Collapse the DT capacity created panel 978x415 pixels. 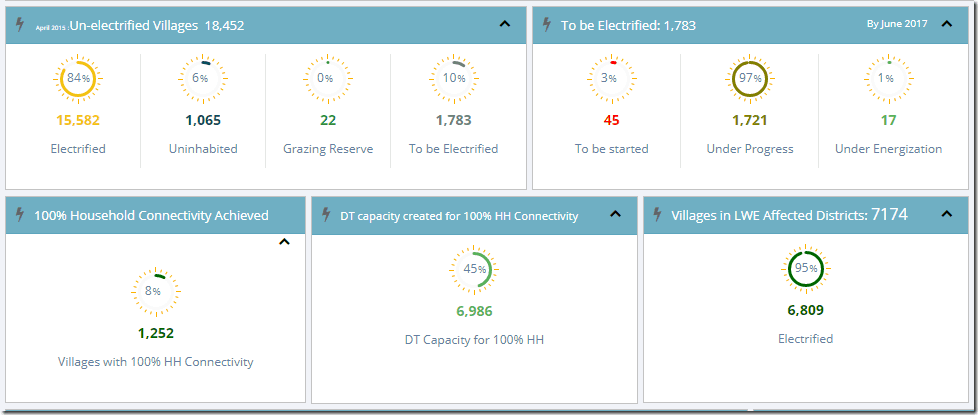615,214
